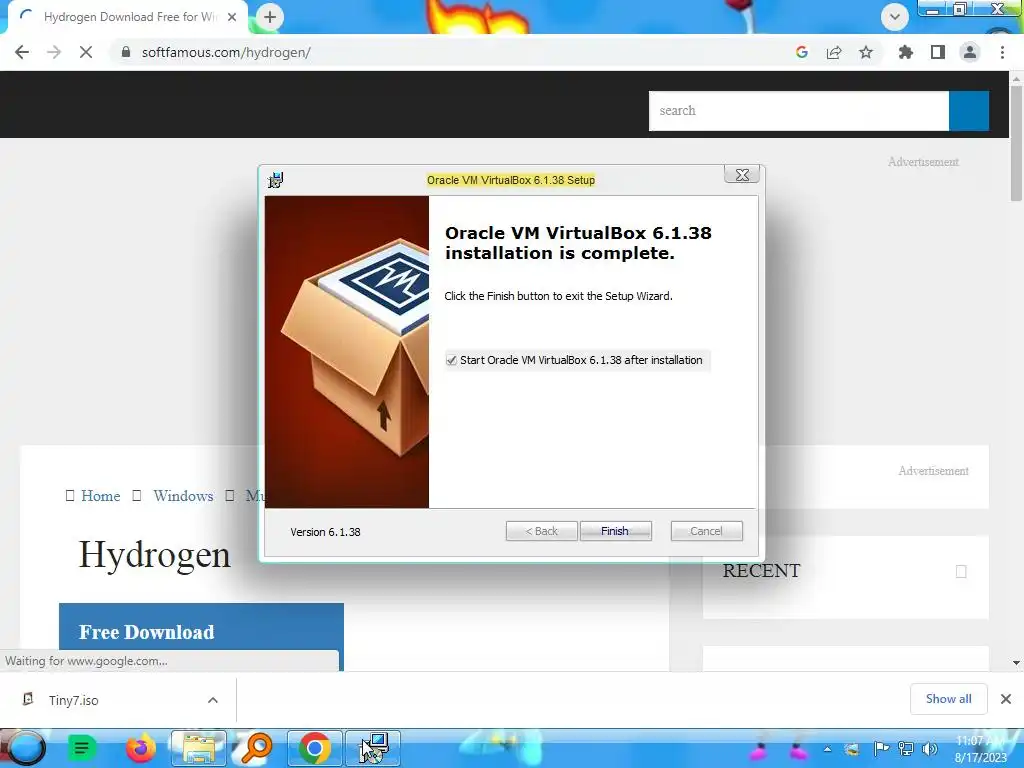Open Action Center flag tray icon

(880, 749)
